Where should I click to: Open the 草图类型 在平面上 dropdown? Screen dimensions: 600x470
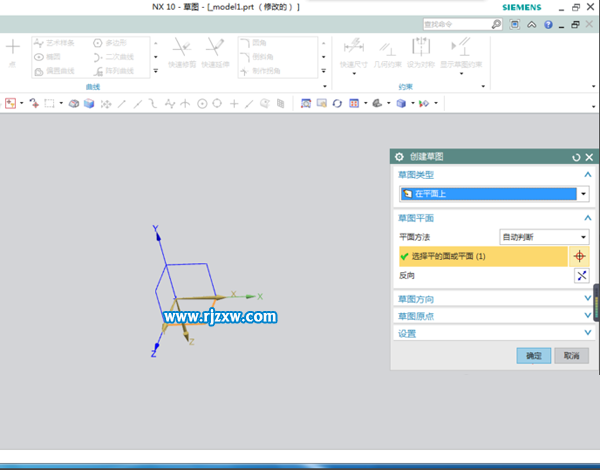click(x=583, y=194)
